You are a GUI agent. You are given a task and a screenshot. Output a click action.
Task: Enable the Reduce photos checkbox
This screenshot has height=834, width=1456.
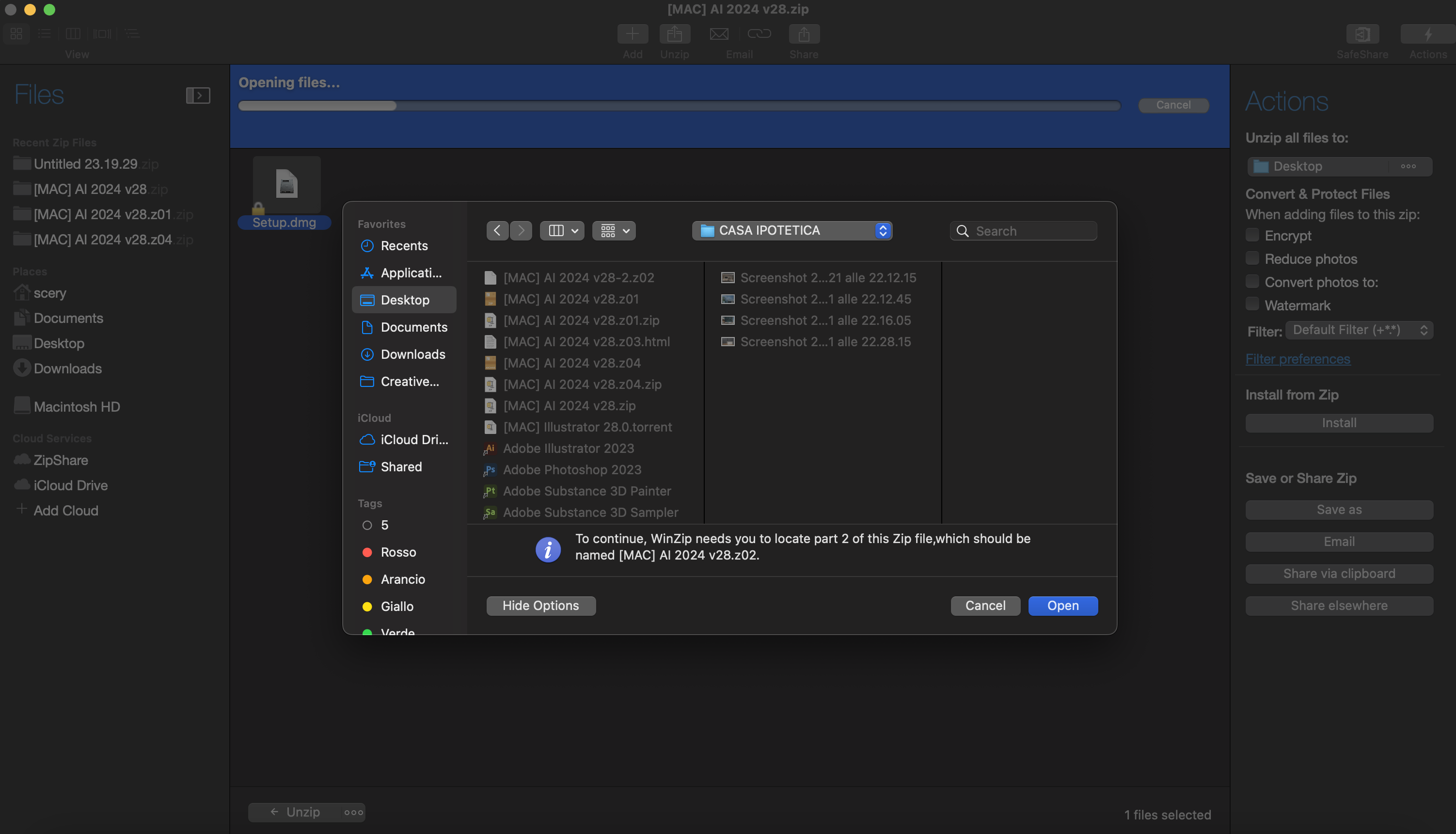[1251, 258]
